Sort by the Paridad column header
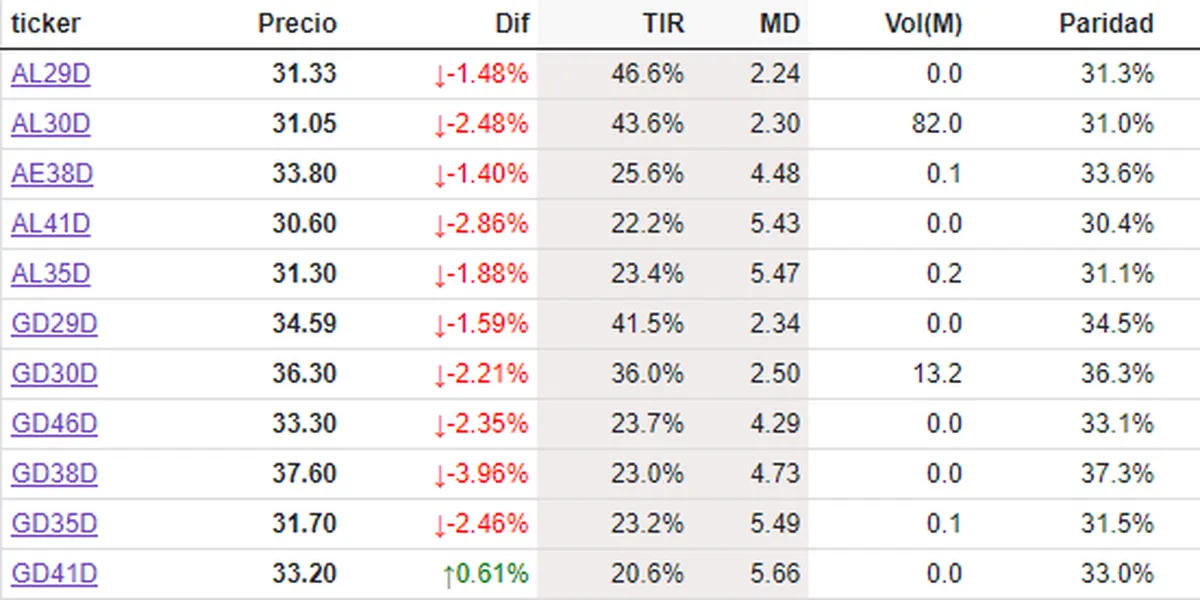Screen dimensions: 1200x600 tap(1106, 24)
